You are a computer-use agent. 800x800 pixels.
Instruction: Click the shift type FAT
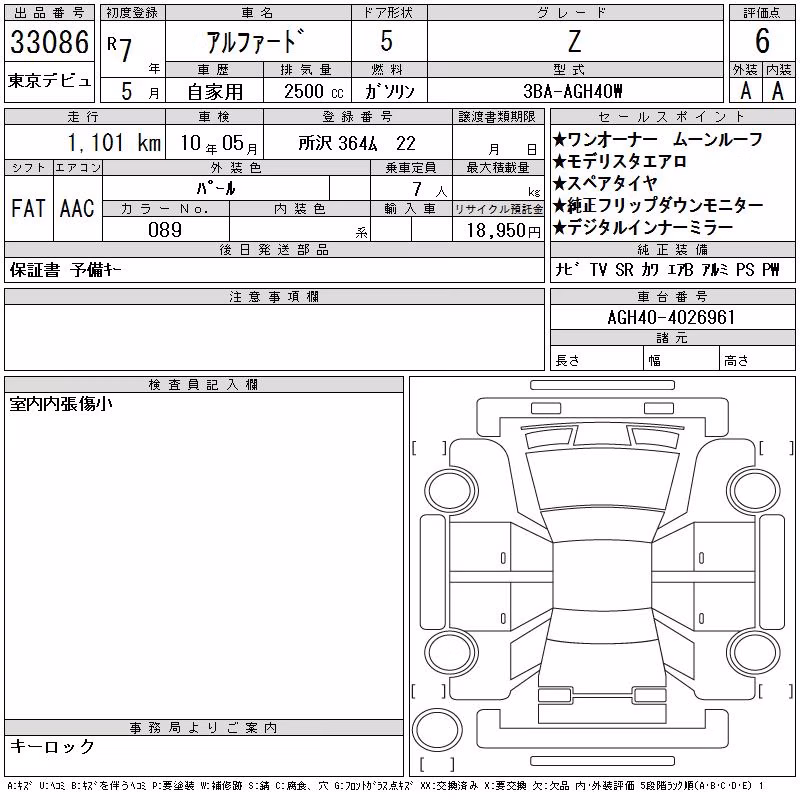pyautogui.click(x=28, y=208)
